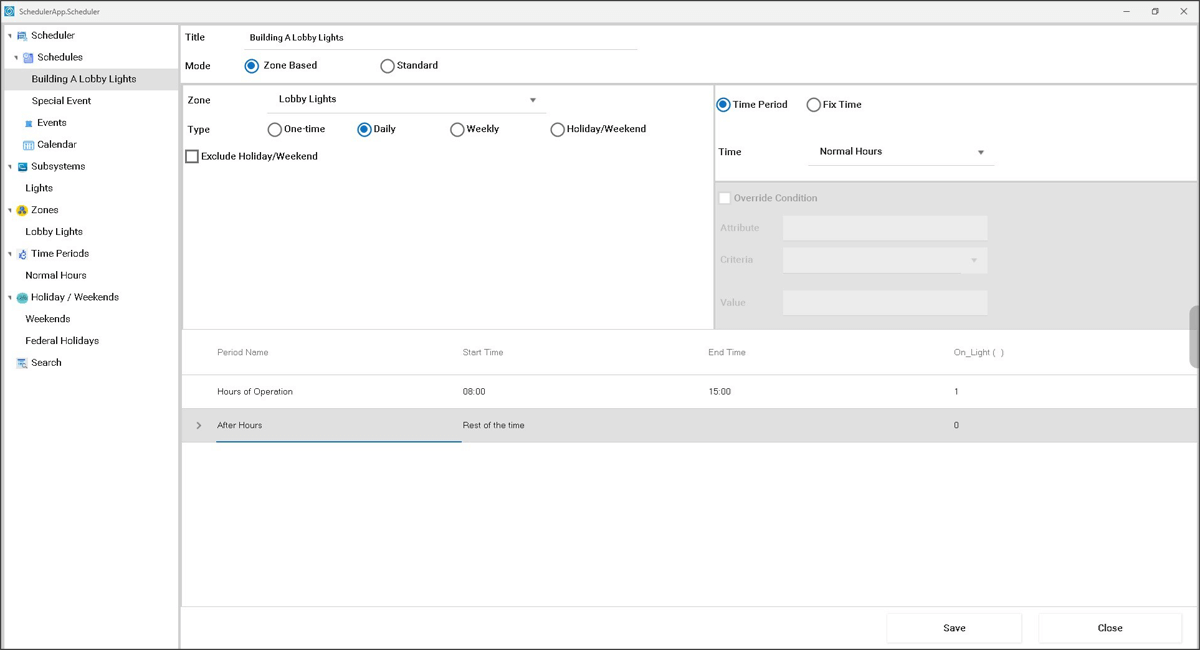The image size is (1200, 650).
Task: Click the Title text field
Action: coord(440,38)
